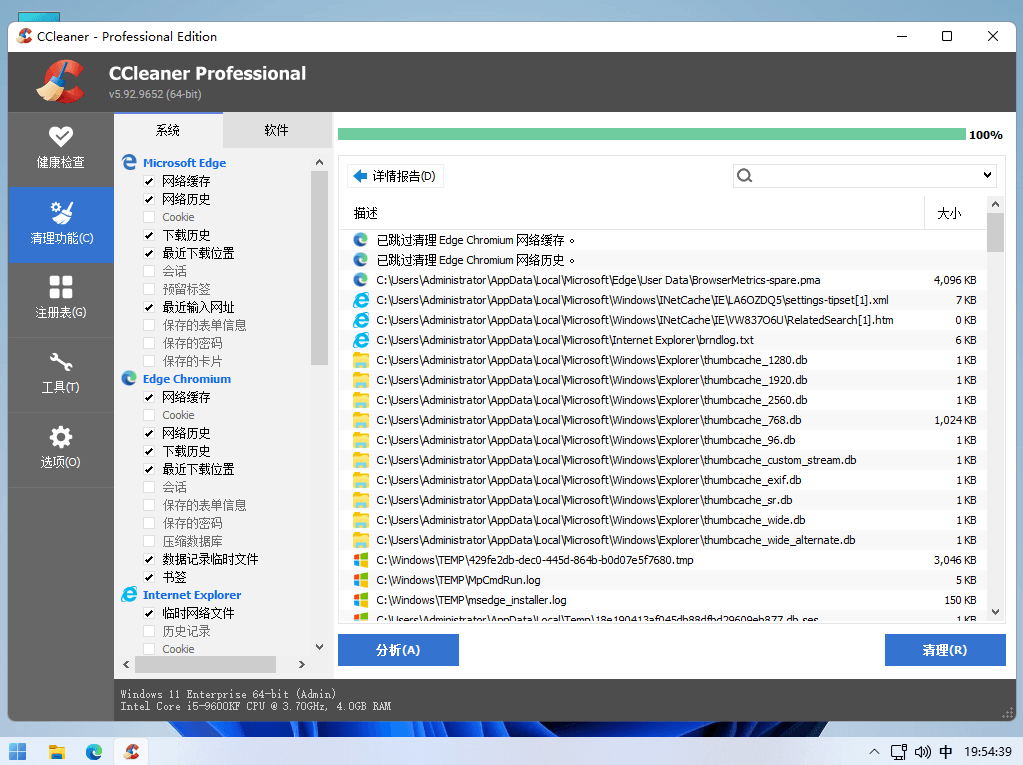
Task: Launch Microsoft Edge from the taskbar
Action: (94, 751)
